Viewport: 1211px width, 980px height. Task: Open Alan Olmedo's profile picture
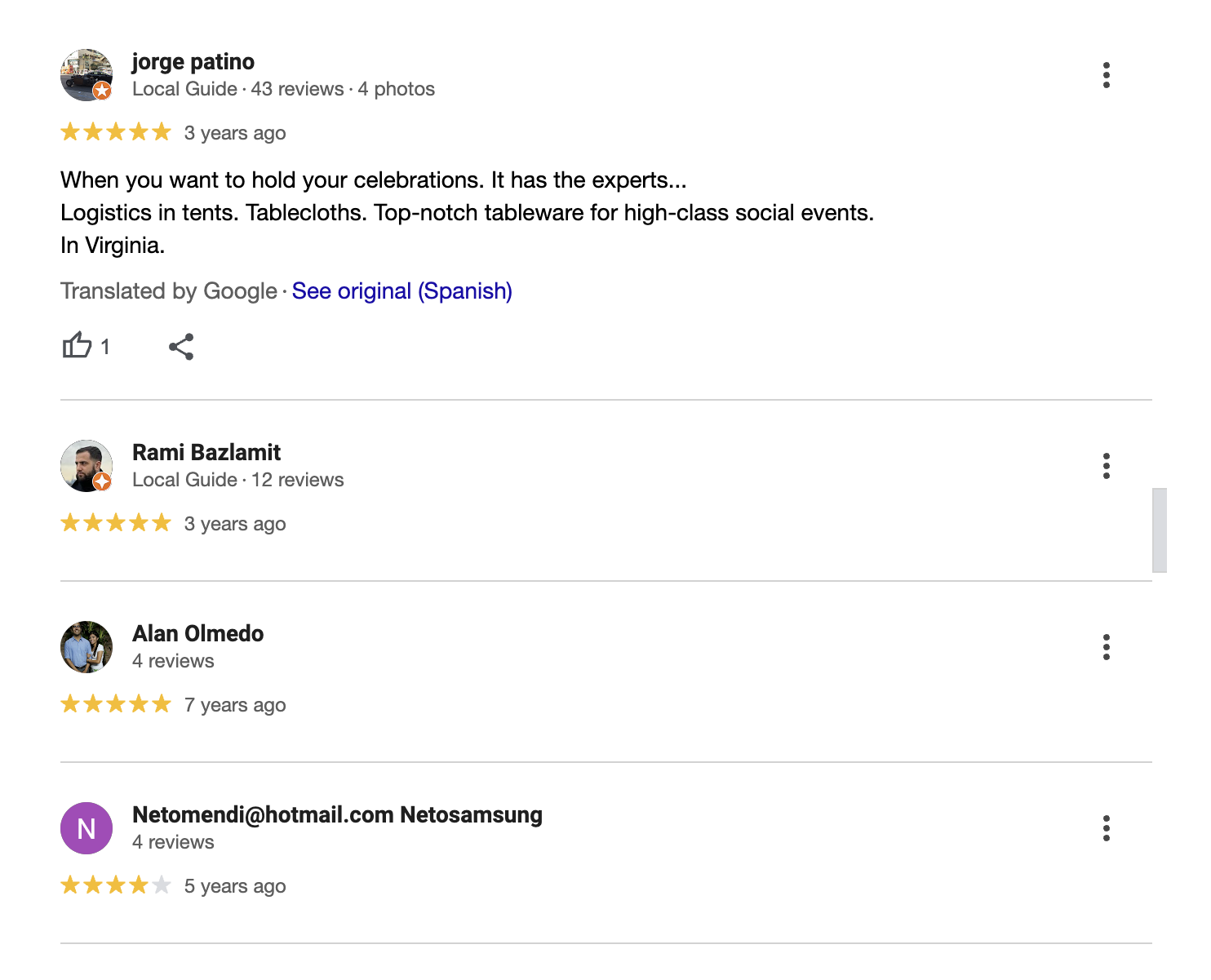point(86,647)
